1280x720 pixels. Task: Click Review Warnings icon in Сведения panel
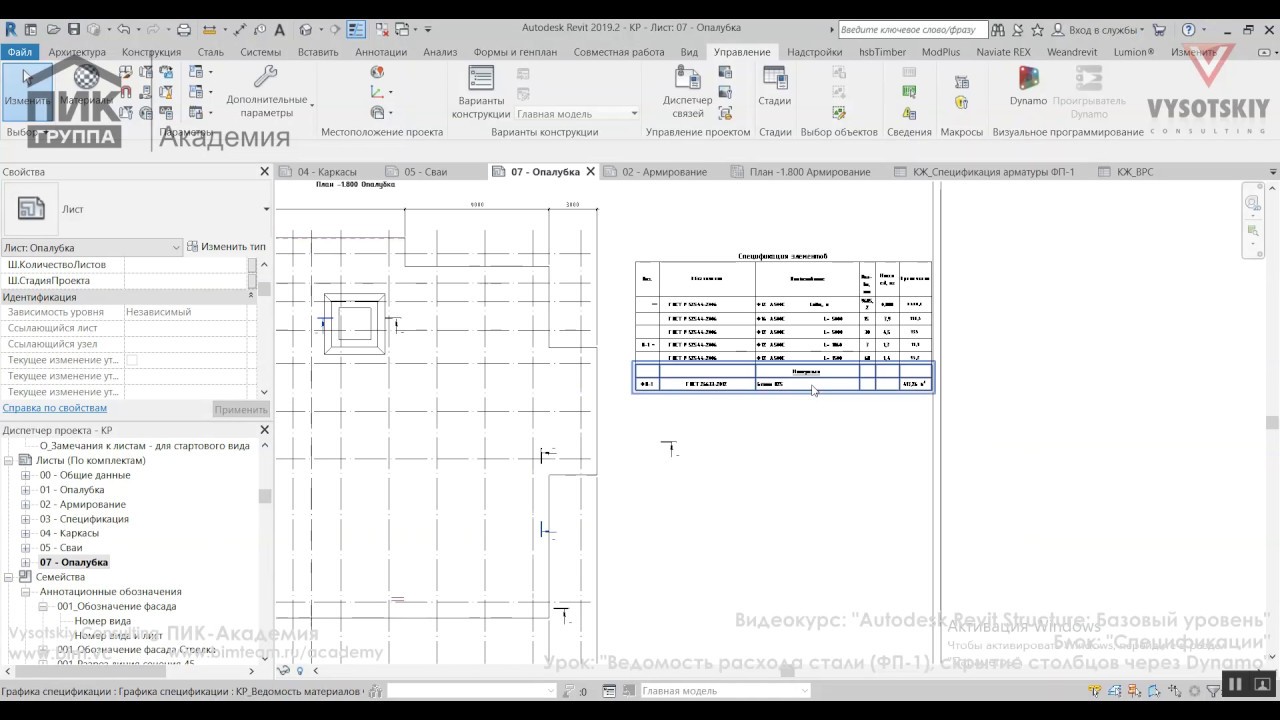pos(909,114)
